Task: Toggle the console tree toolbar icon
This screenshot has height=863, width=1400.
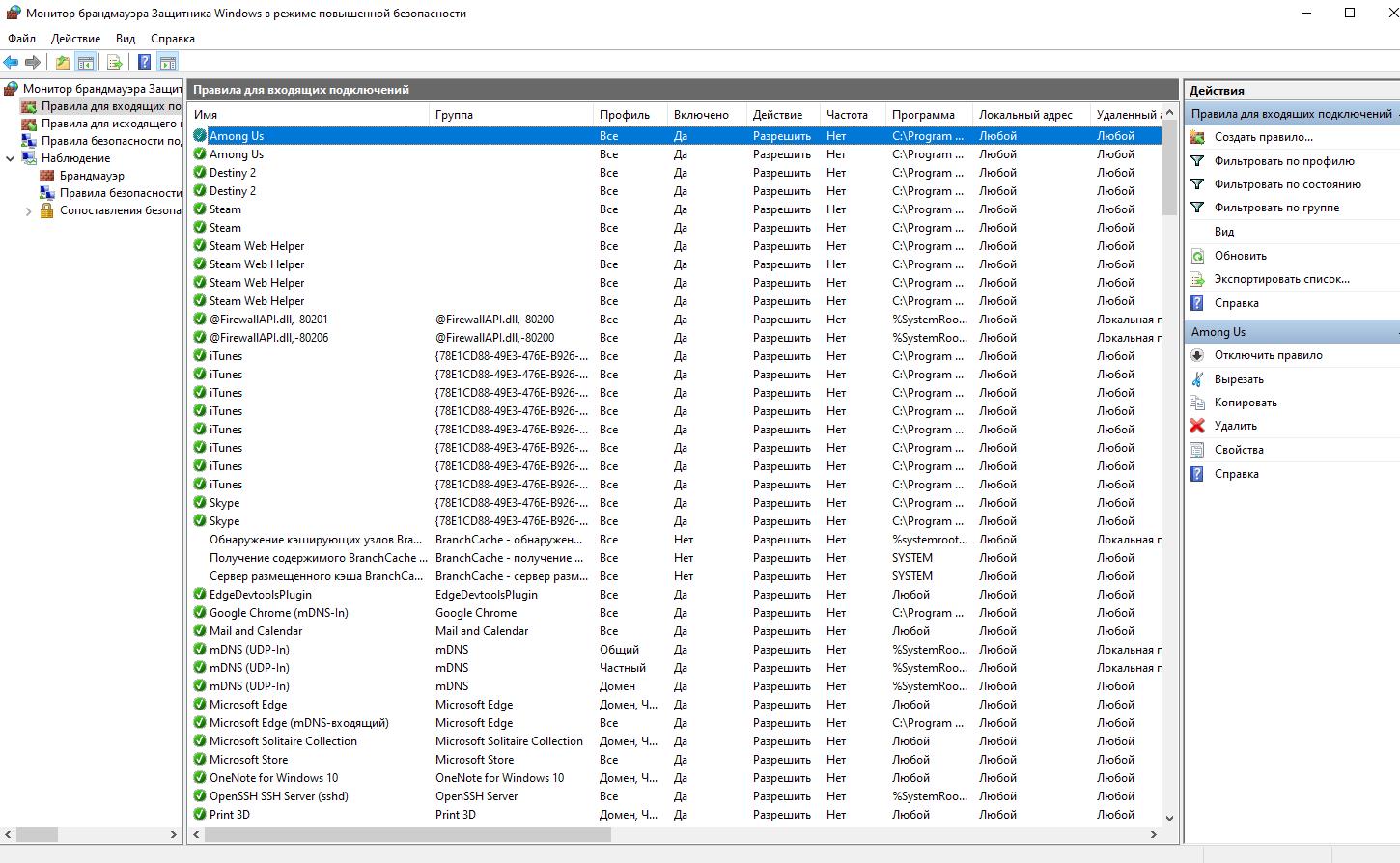Action: pyautogui.click(x=86, y=63)
